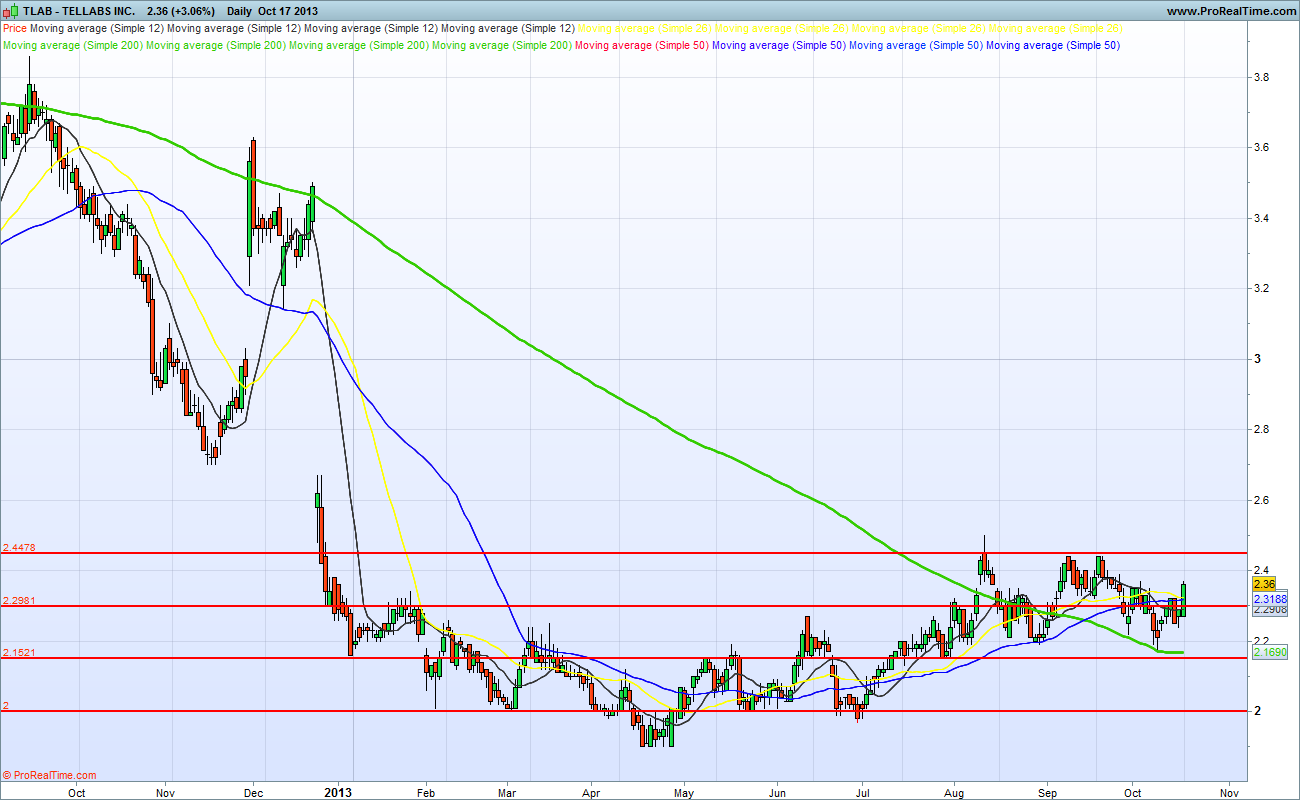This screenshot has height=800, width=1300.
Task: Select 3.4 on the price axis
Action: (x=1262, y=218)
